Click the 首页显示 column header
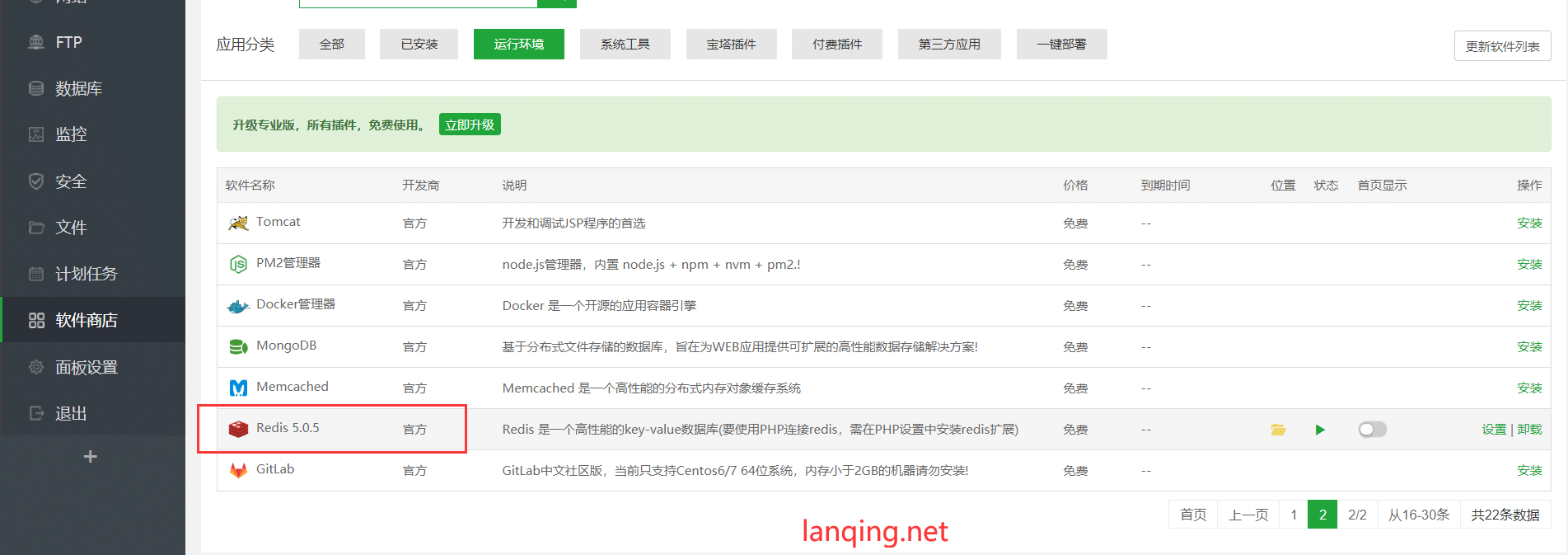 click(1382, 185)
